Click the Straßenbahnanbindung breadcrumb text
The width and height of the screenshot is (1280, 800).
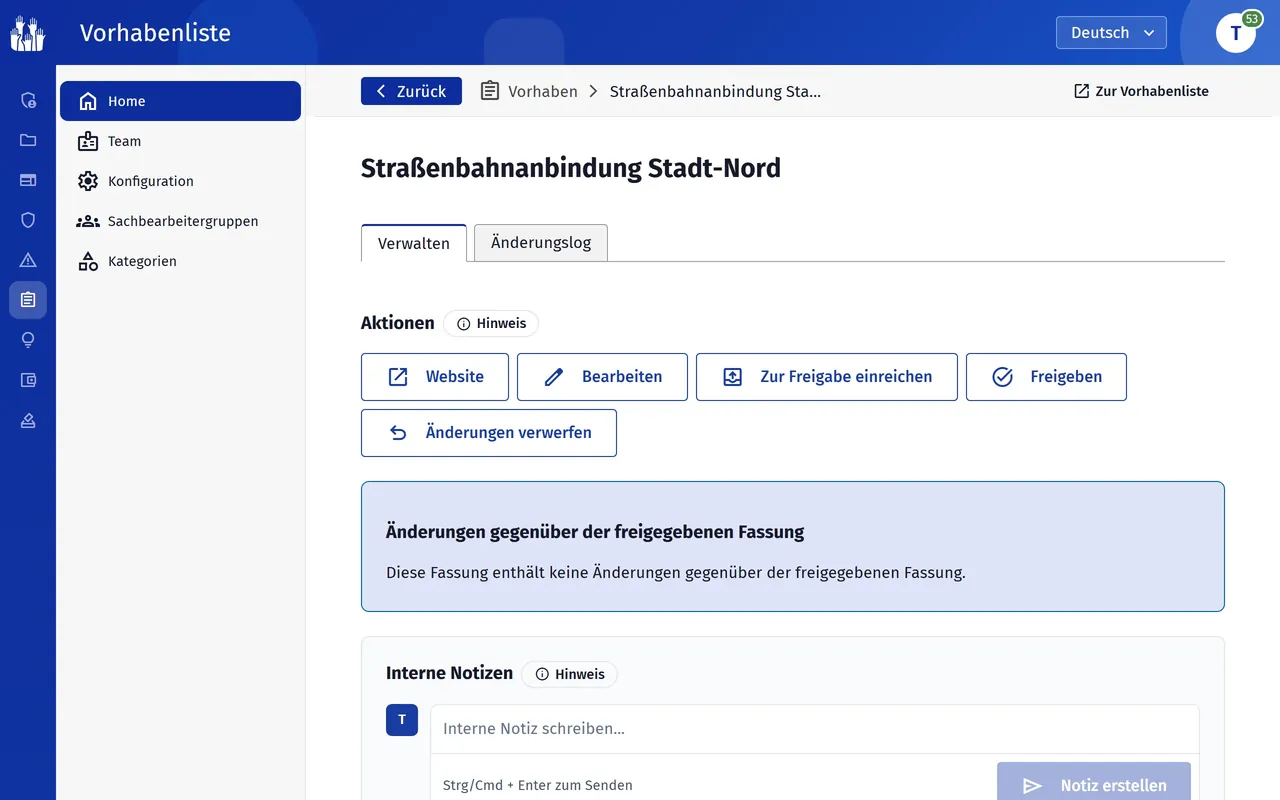click(x=715, y=91)
